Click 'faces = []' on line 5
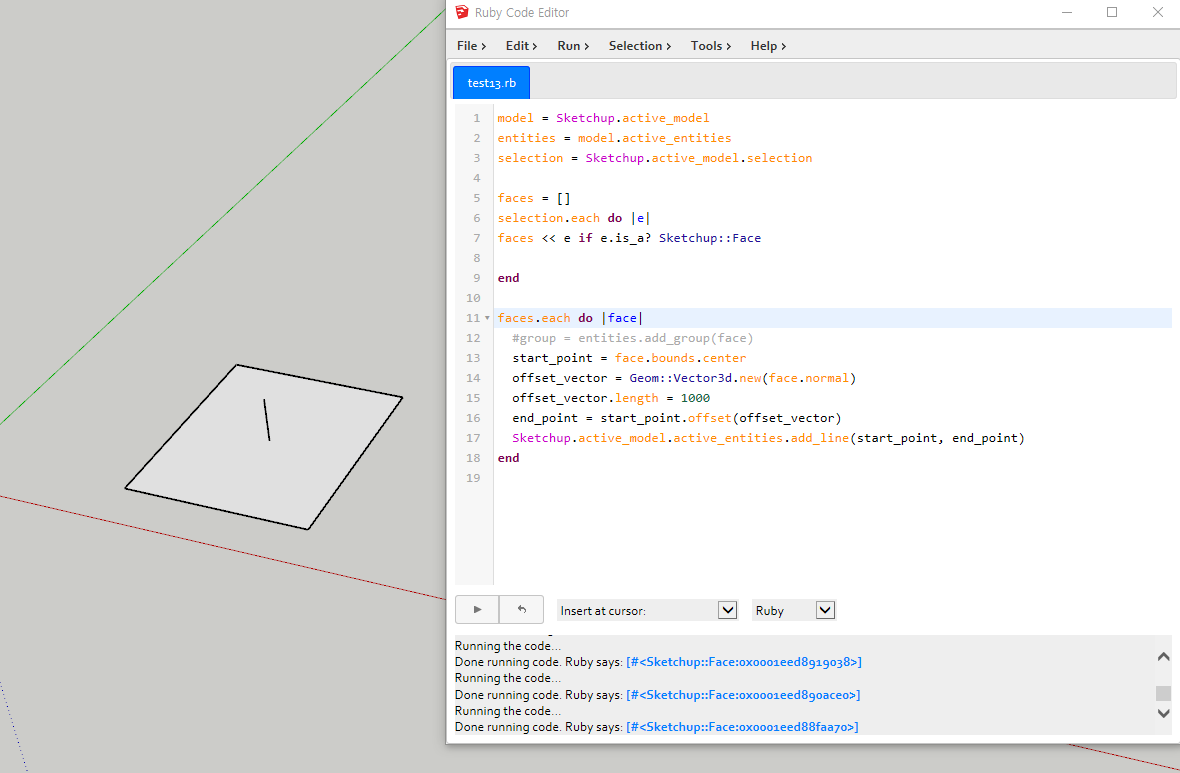The width and height of the screenshot is (1180, 773). coord(534,198)
